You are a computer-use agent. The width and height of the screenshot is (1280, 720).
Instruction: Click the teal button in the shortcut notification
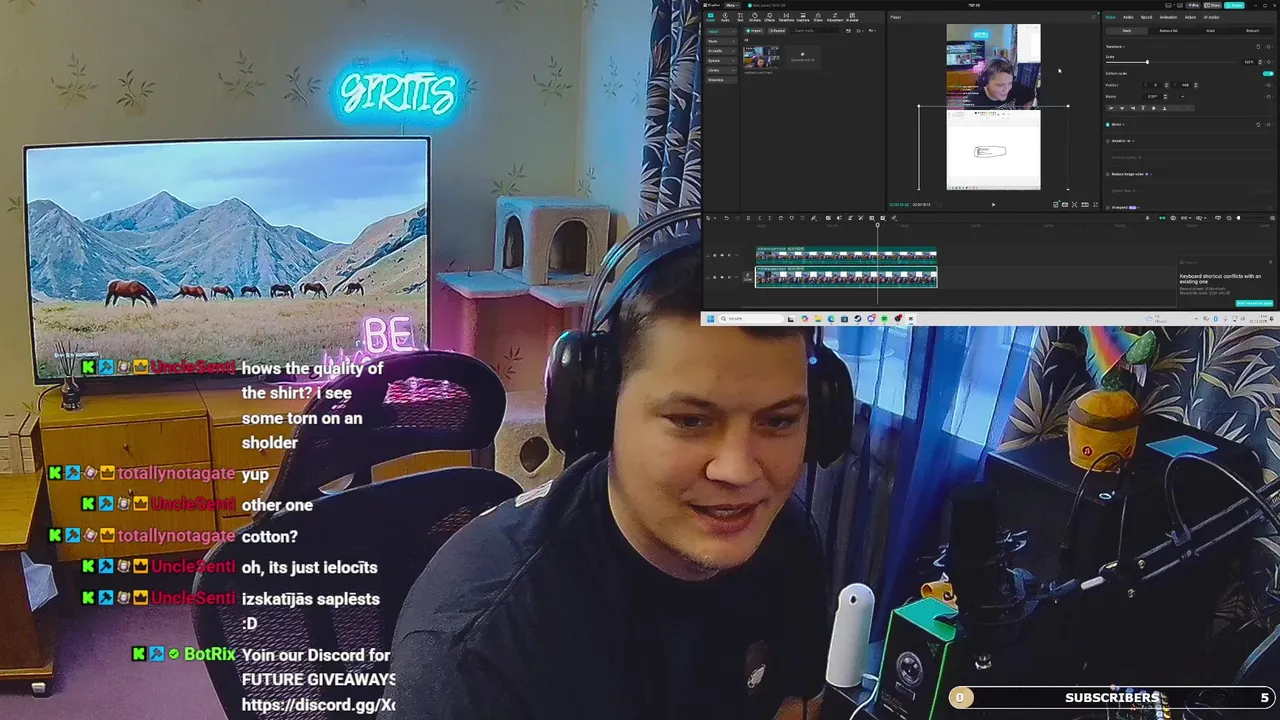click(1255, 303)
